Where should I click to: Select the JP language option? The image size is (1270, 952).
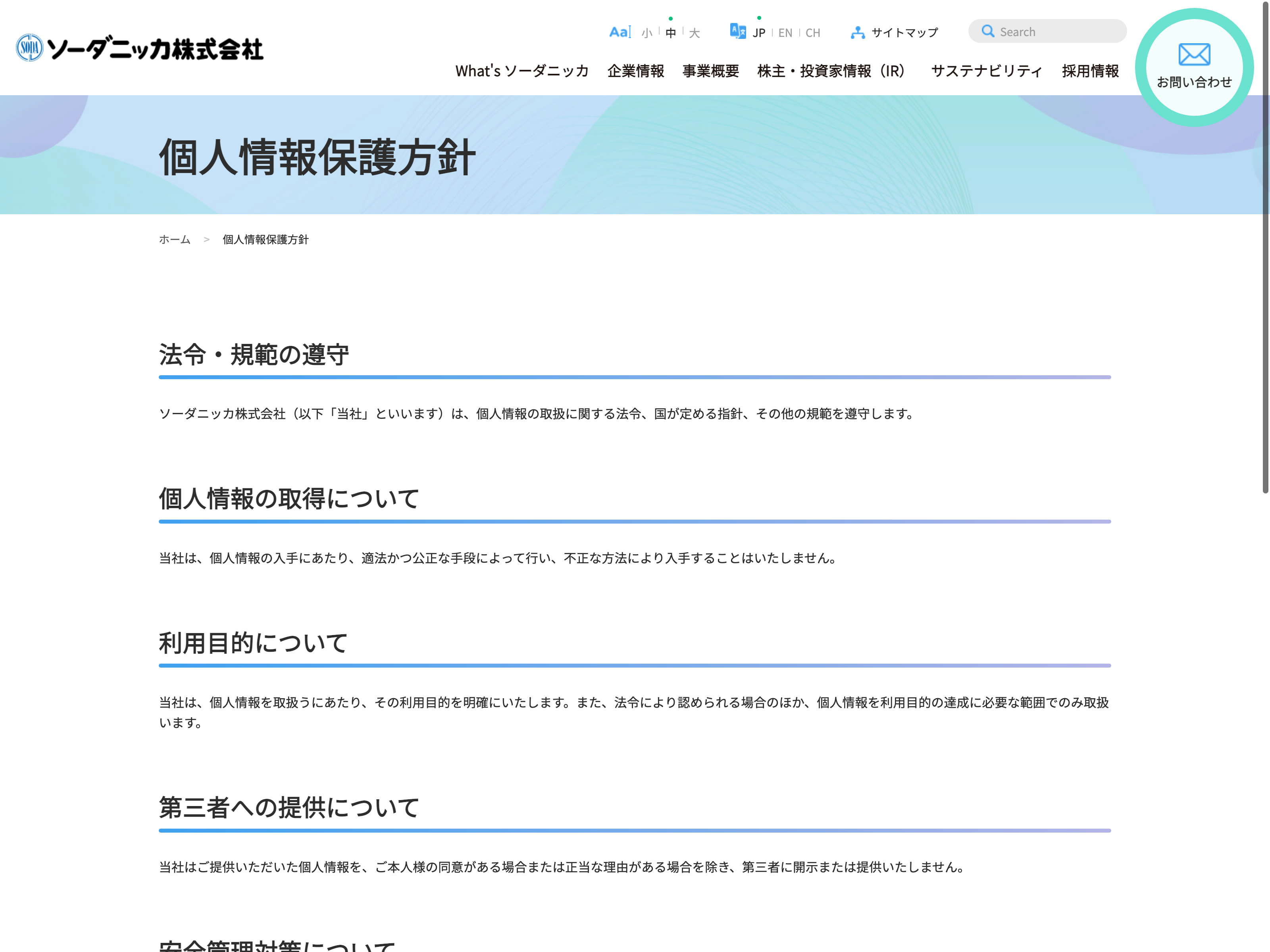[x=759, y=33]
